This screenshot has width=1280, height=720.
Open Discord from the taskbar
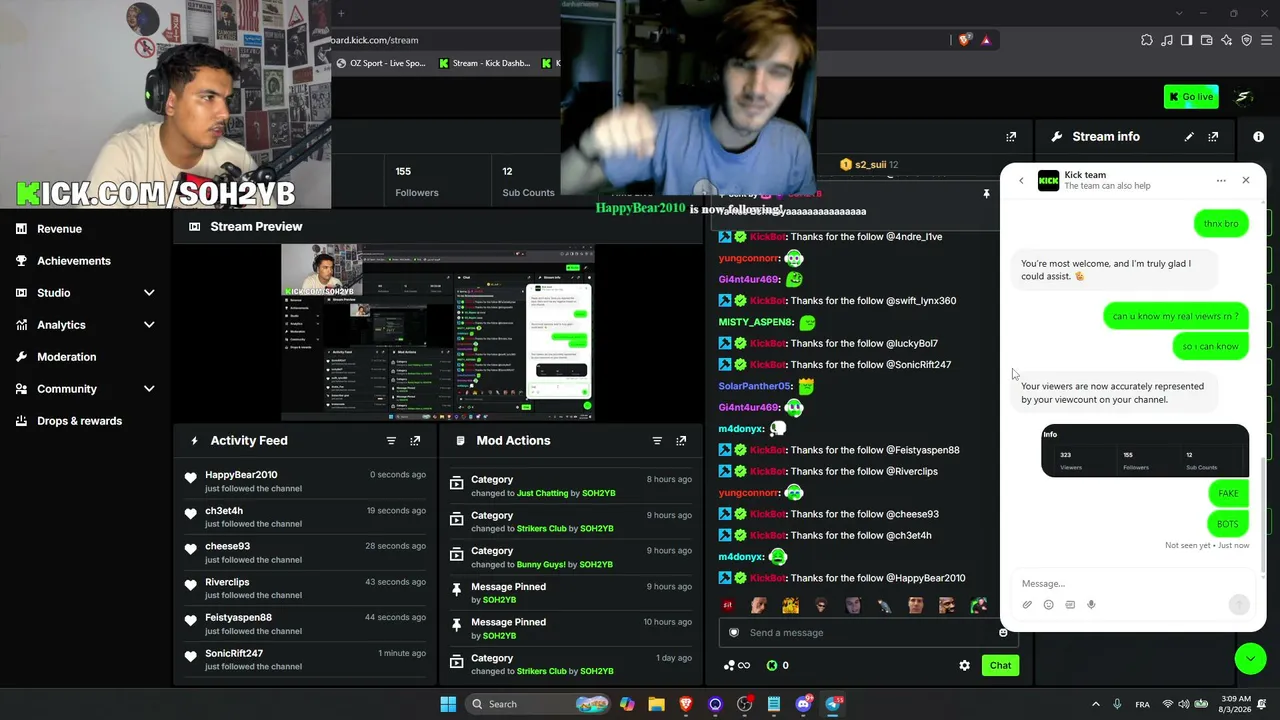point(803,704)
